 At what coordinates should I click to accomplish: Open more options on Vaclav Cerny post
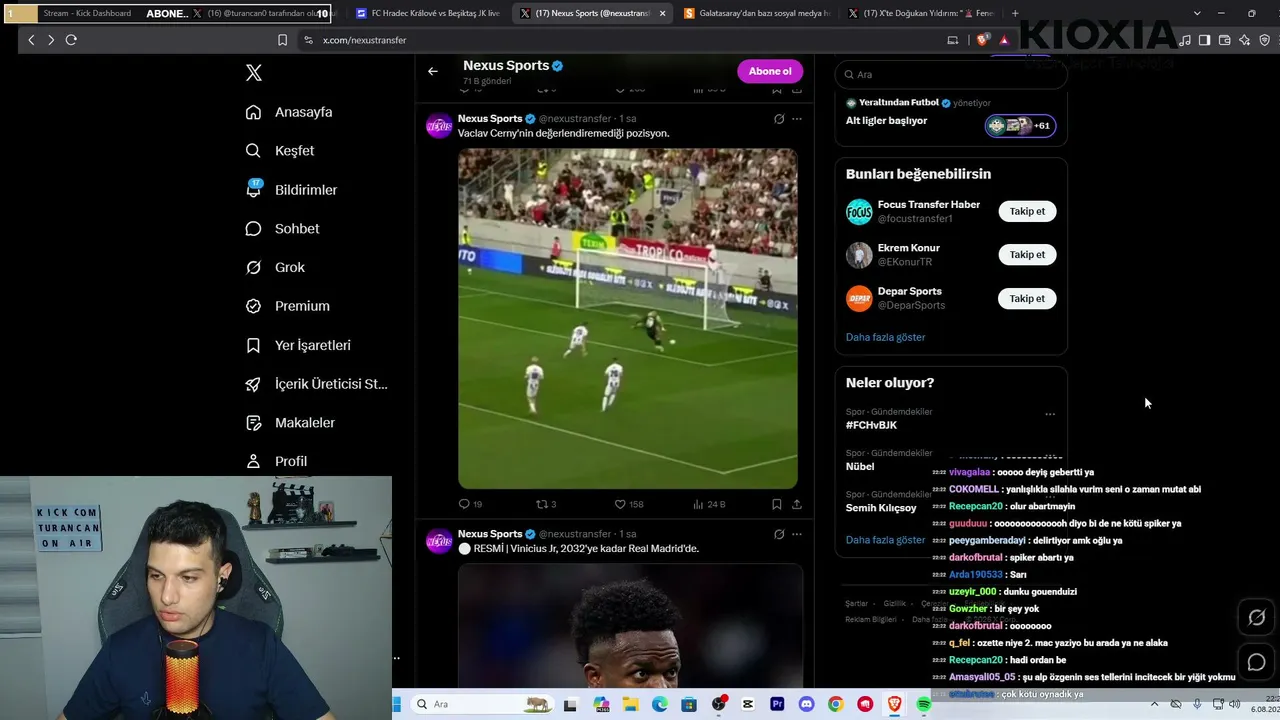tap(797, 119)
